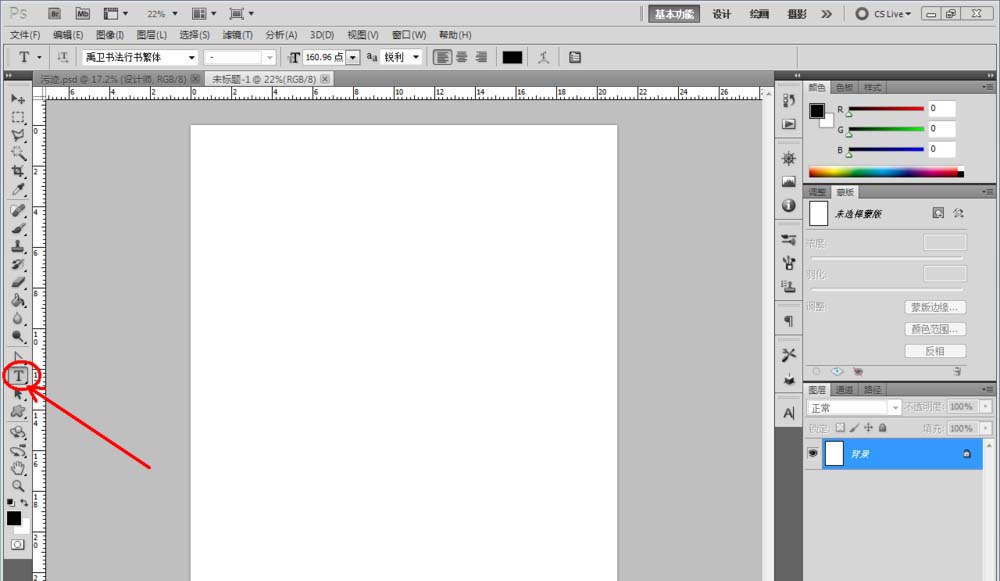This screenshot has width=1000, height=581.
Task: Open the 图层(L) menu
Action: point(152,35)
